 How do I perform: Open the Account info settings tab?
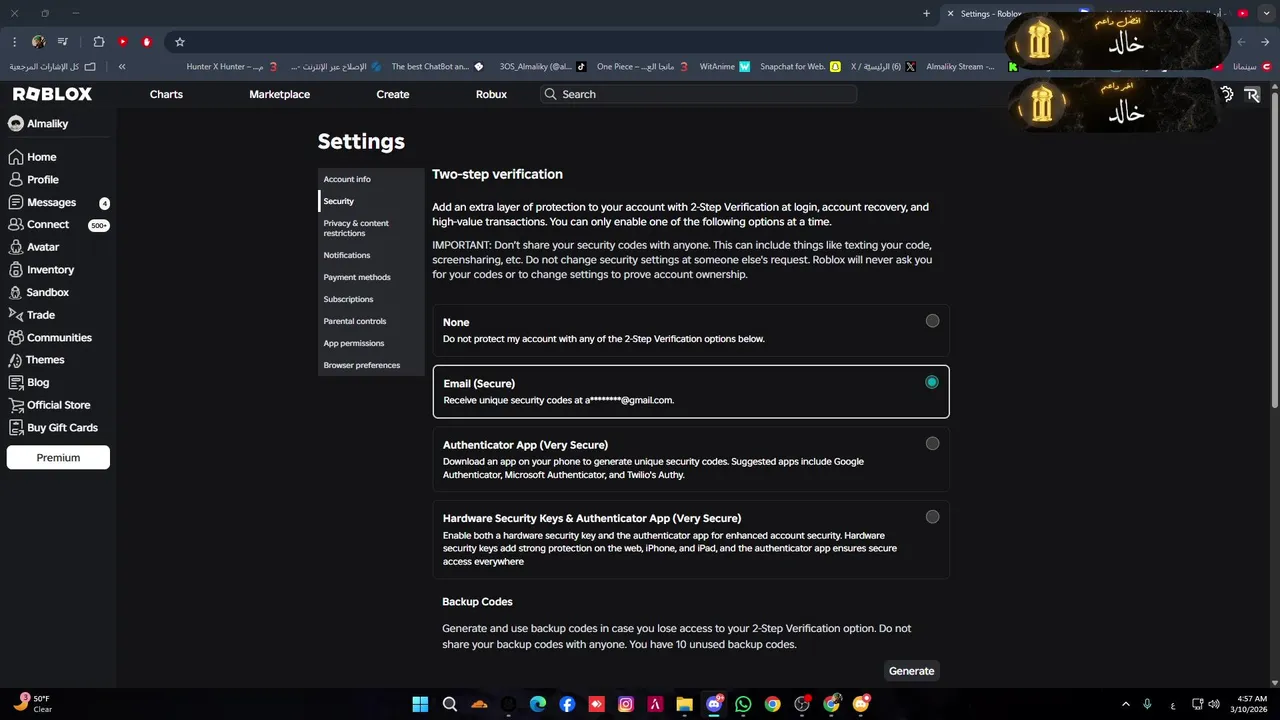371,179
